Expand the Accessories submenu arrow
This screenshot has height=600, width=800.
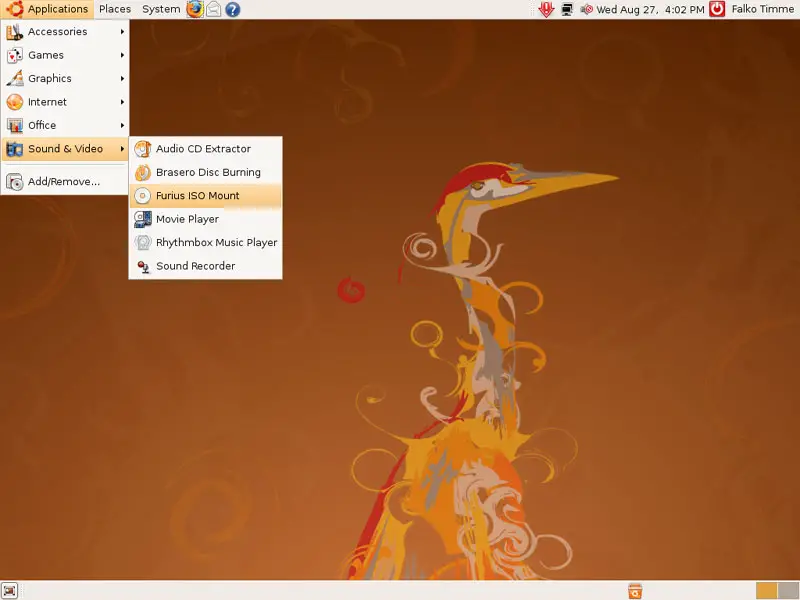coord(122,32)
